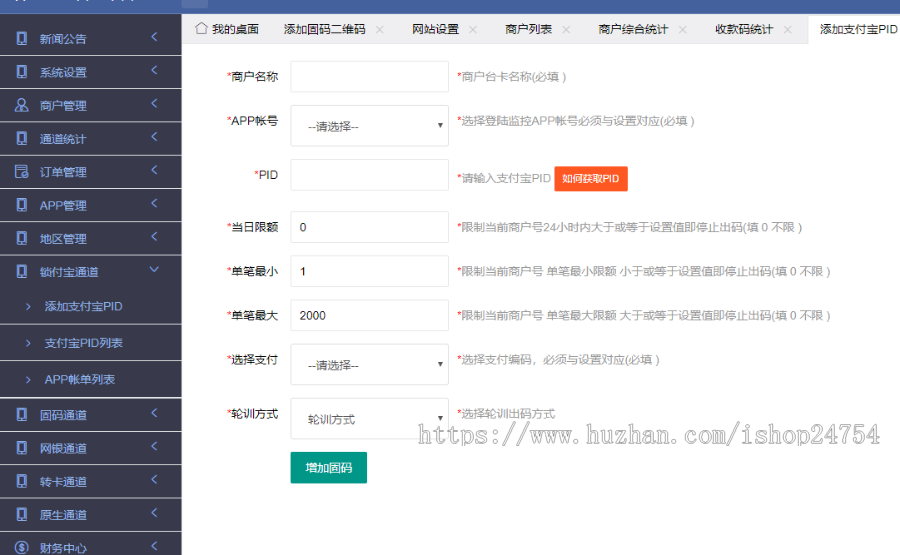900x555 pixels.
Task: Close the 网站设置 tab
Action: coord(472,29)
